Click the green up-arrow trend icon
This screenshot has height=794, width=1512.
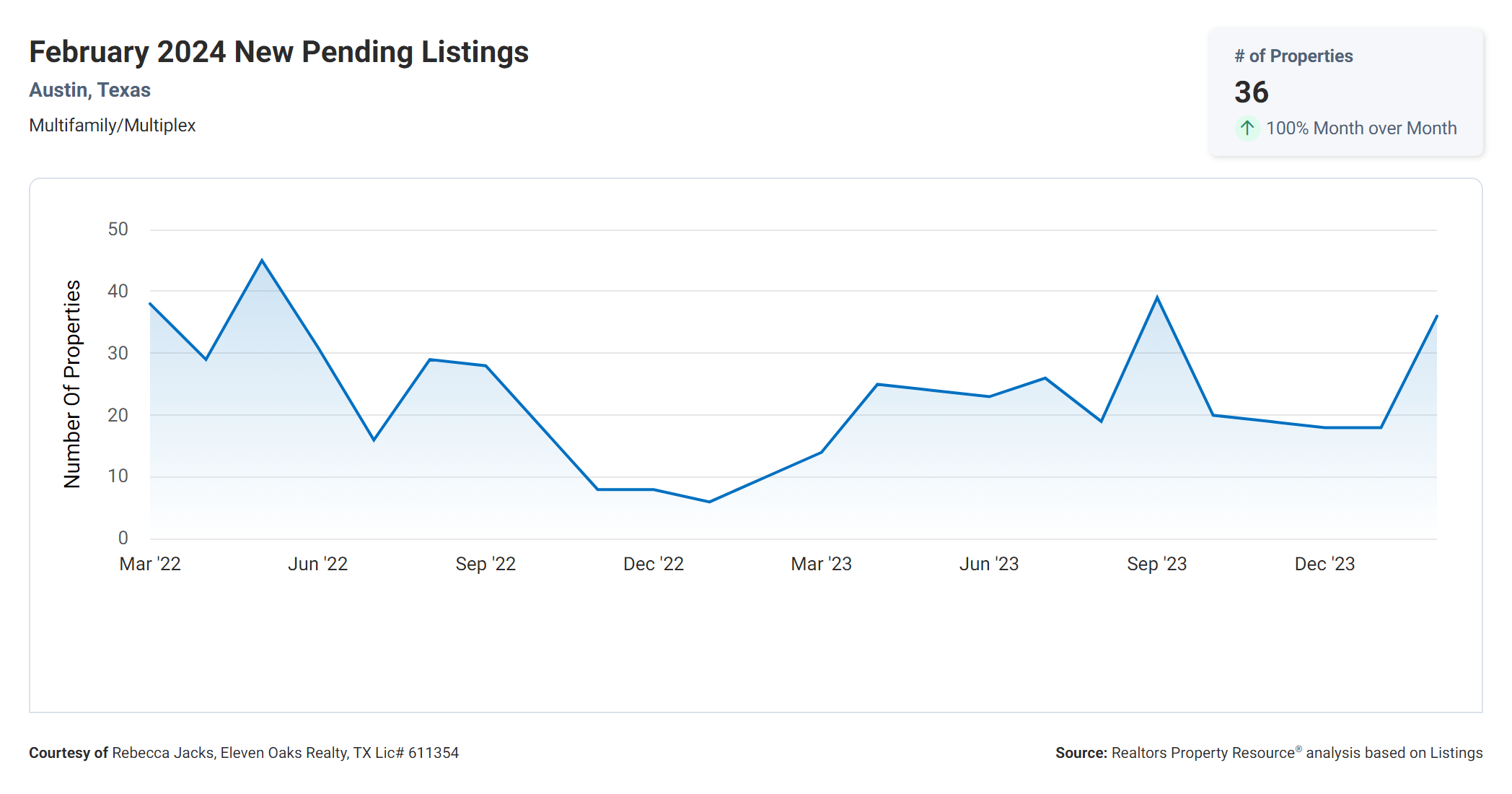pos(1247,128)
